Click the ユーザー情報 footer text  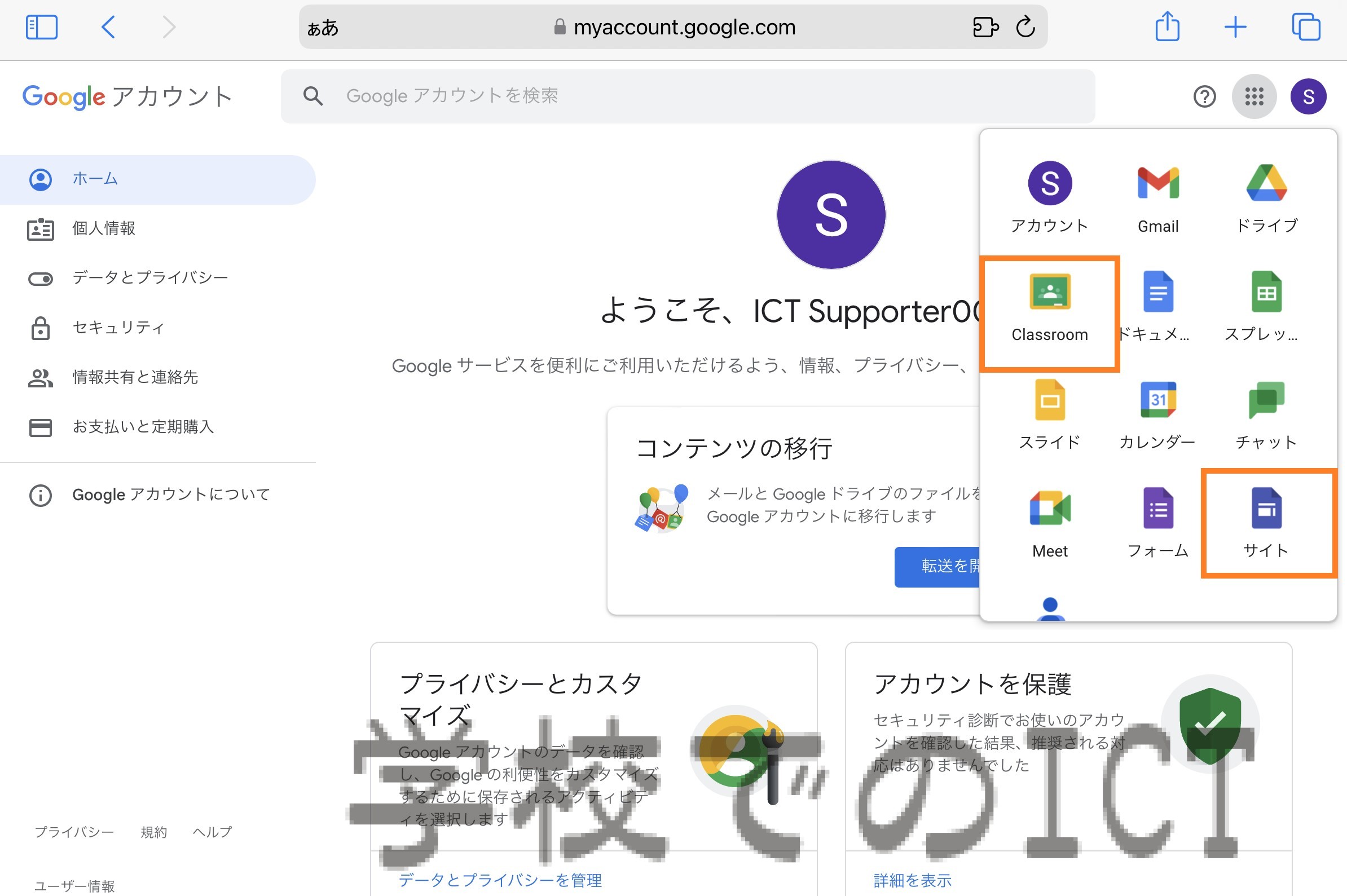pos(74,886)
